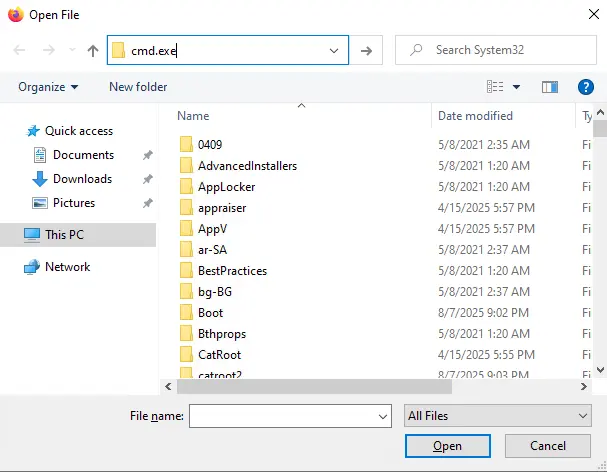This screenshot has width=607, height=474.
Task: Open the view options dropdown
Action: pyautogui.click(x=516, y=87)
